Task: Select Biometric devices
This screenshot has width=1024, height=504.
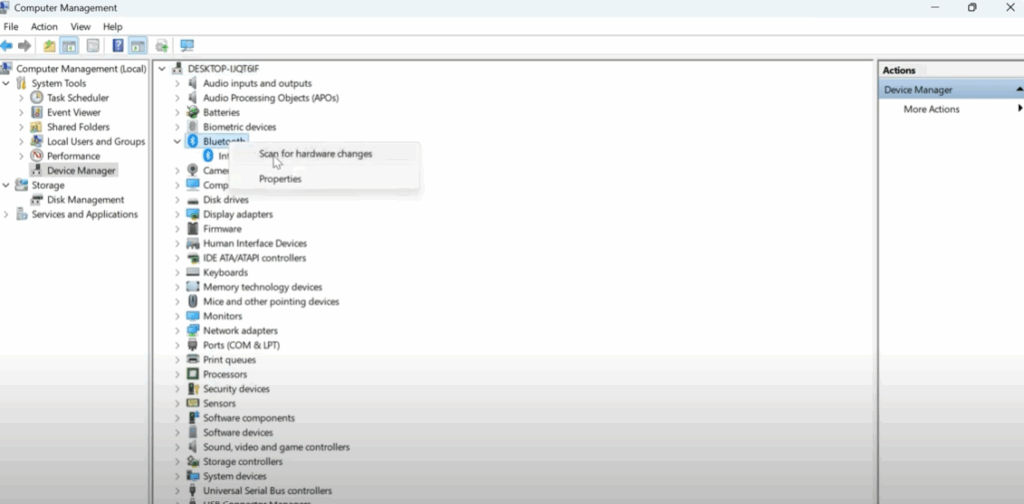Action: (239, 127)
